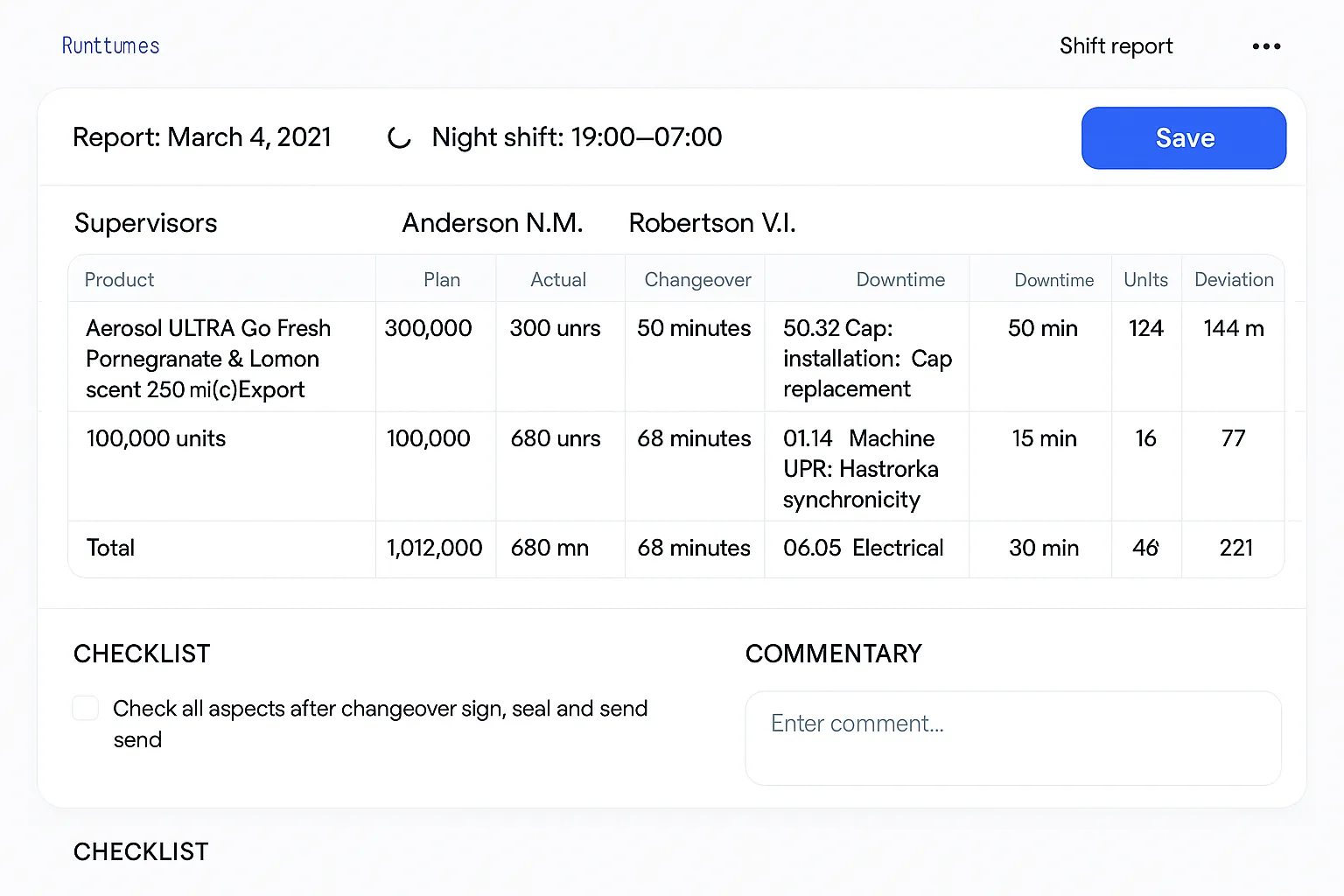Click the Product column header
Viewport: 1344px width, 896px height.
[119, 280]
